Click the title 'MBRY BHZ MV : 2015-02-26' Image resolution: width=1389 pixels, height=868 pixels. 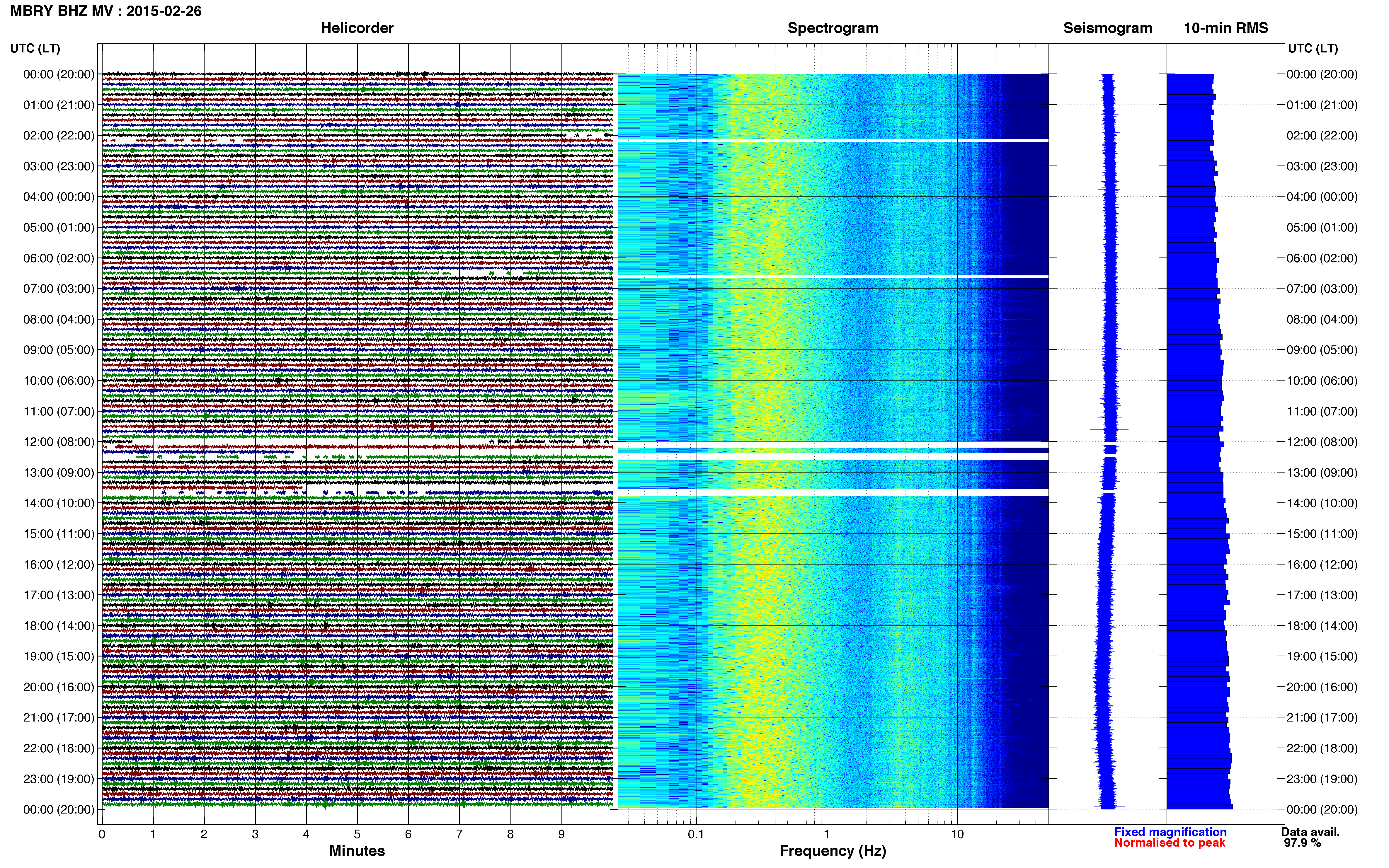(x=106, y=11)
